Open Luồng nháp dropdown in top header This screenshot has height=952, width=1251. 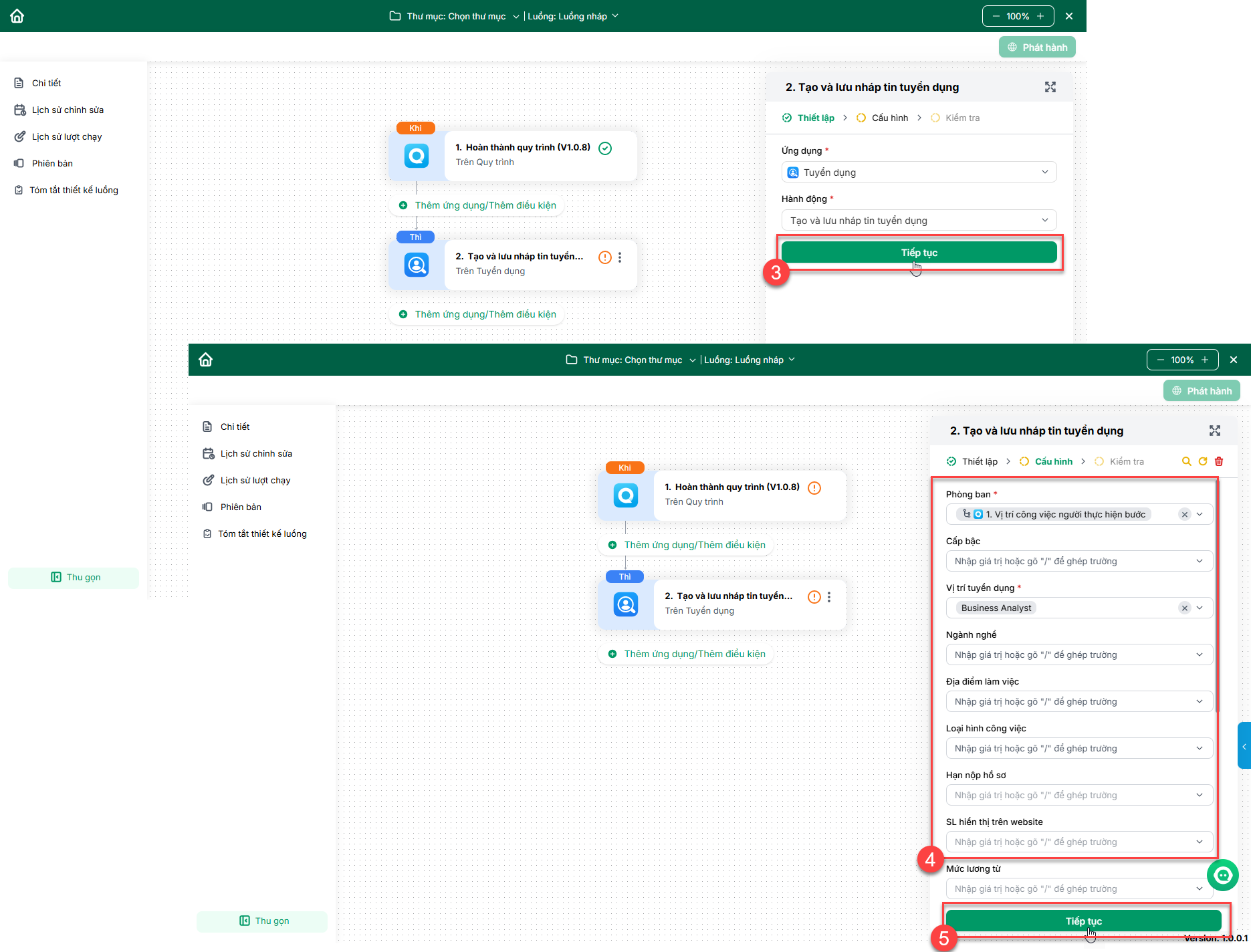tap(573, 16)
